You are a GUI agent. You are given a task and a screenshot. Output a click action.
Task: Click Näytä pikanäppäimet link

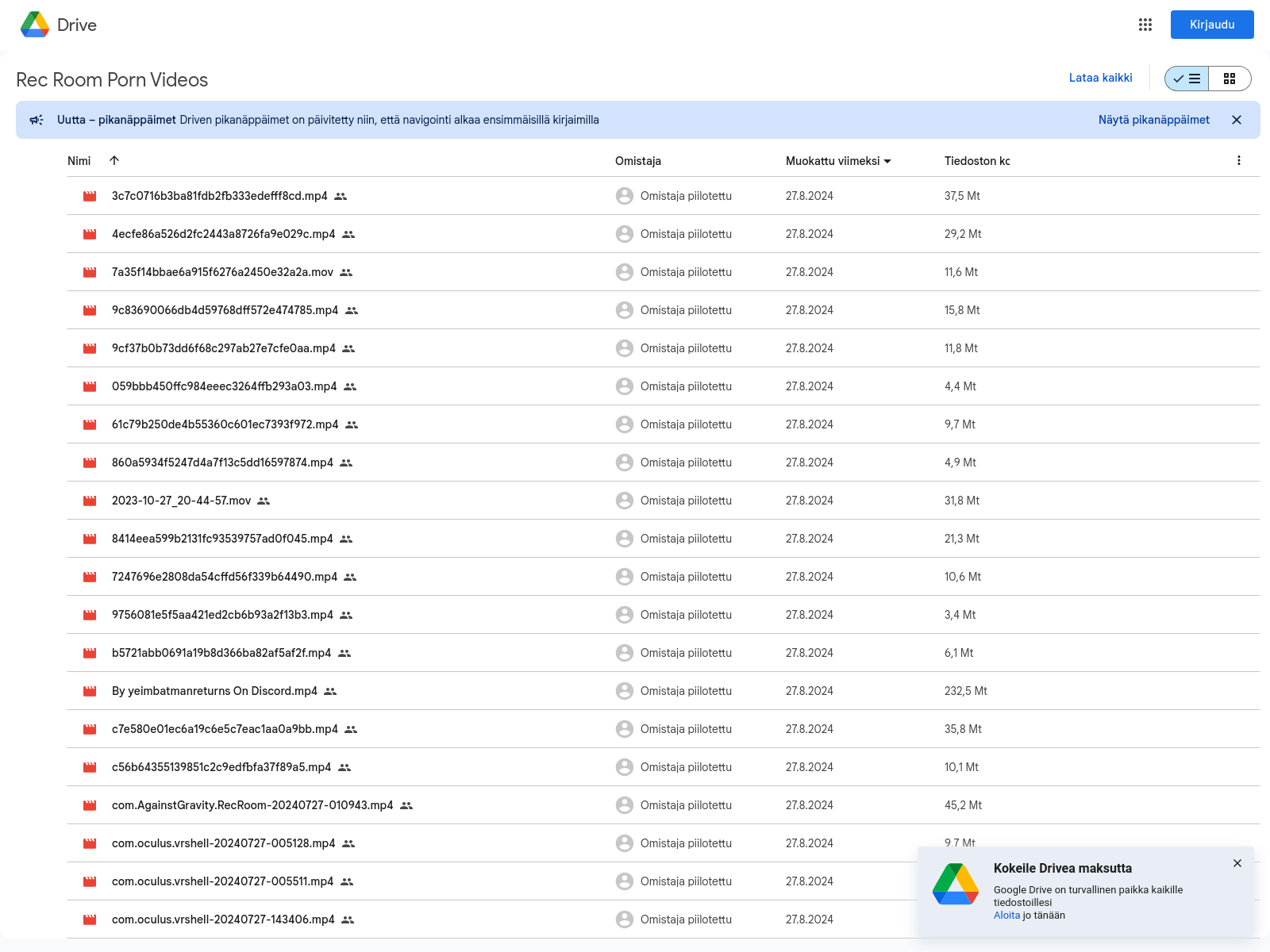pyautogui.click(x=1154, y=120)
